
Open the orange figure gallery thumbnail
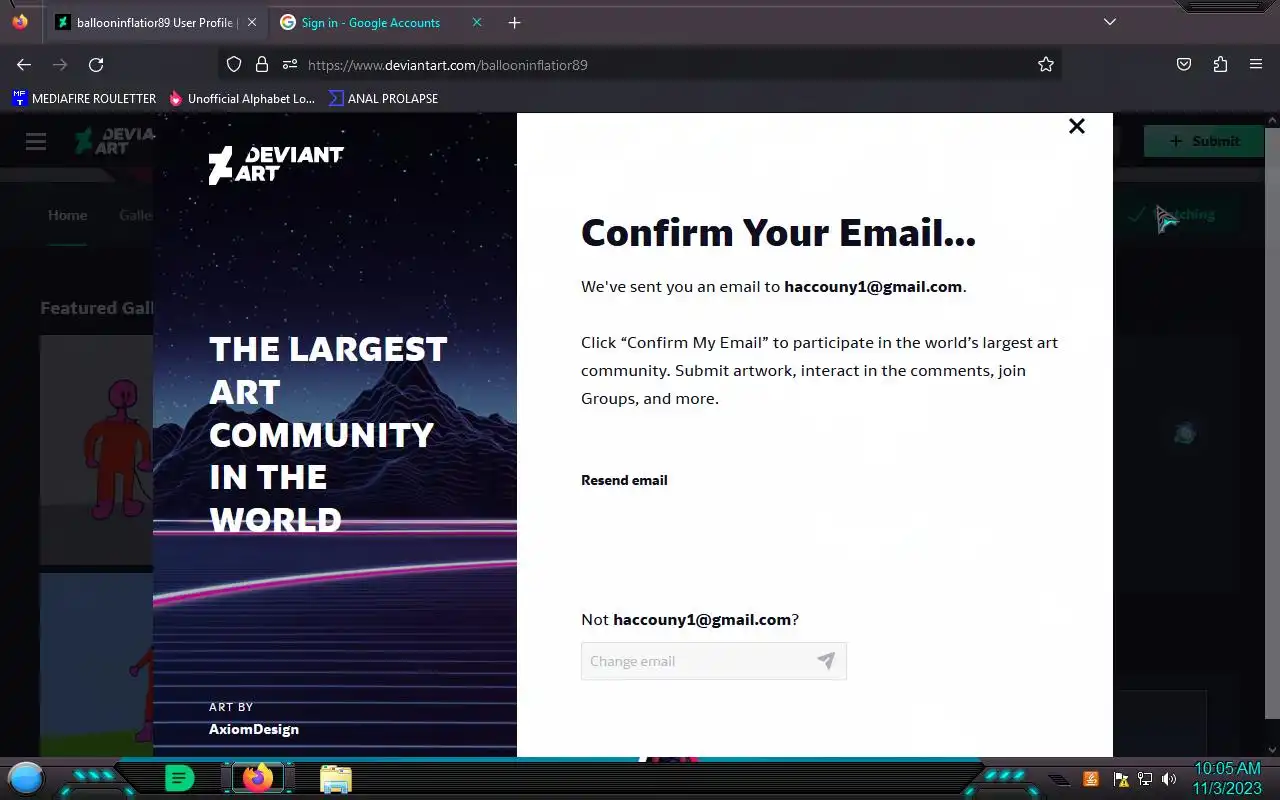point(97,450)
